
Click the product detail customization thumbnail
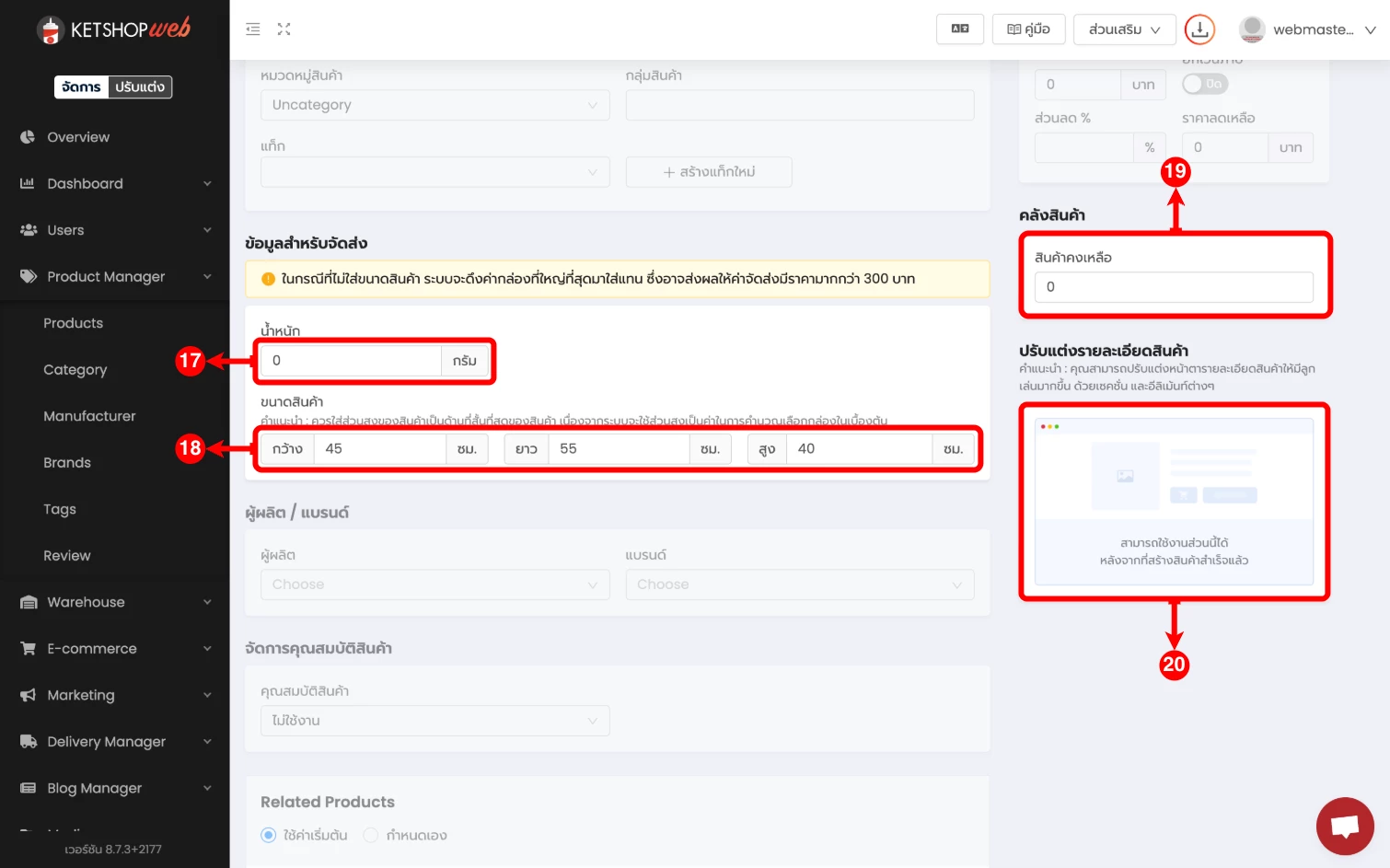tap(1174, 502)
